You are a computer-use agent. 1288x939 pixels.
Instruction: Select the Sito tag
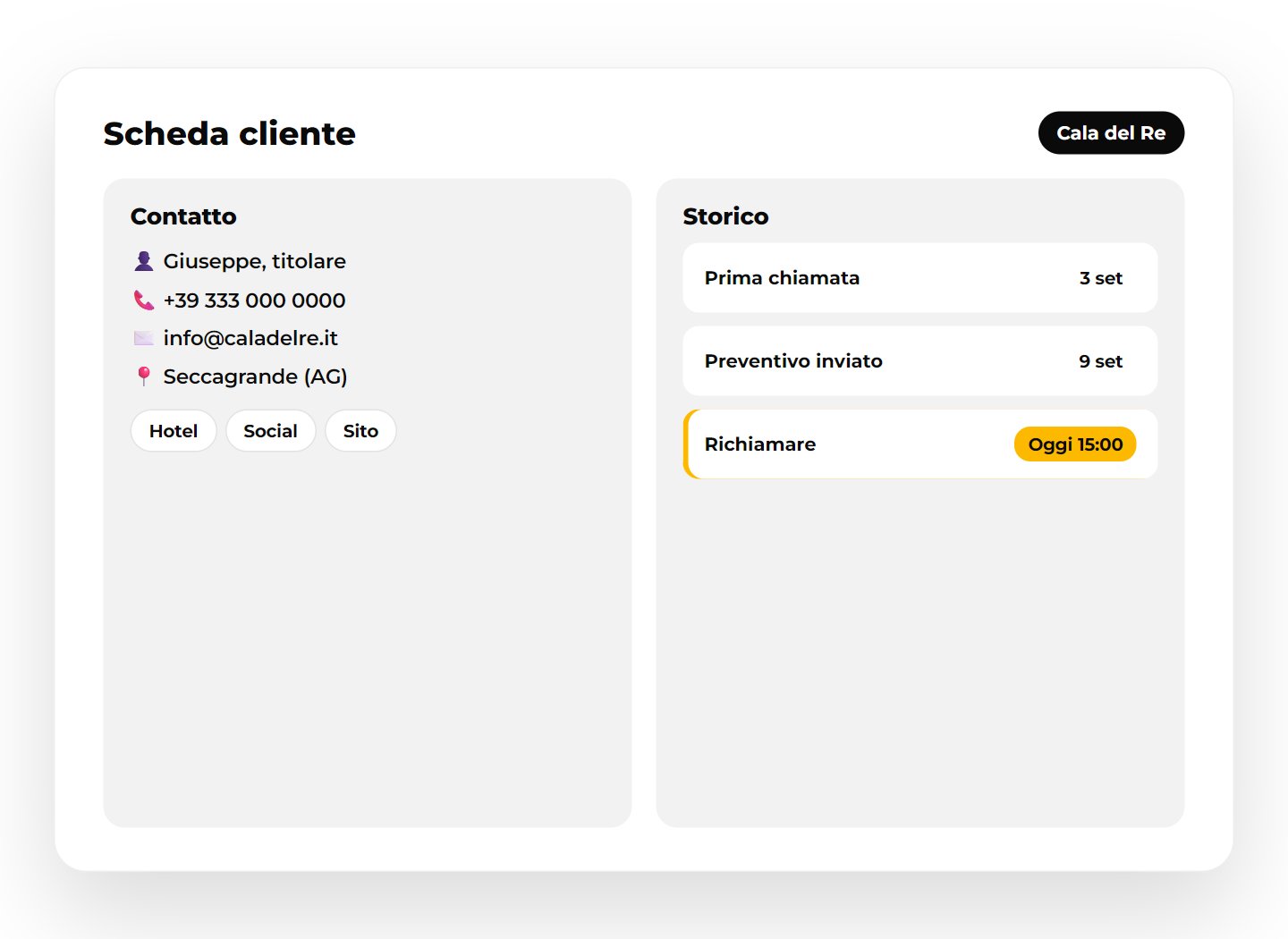coord(360,431)
